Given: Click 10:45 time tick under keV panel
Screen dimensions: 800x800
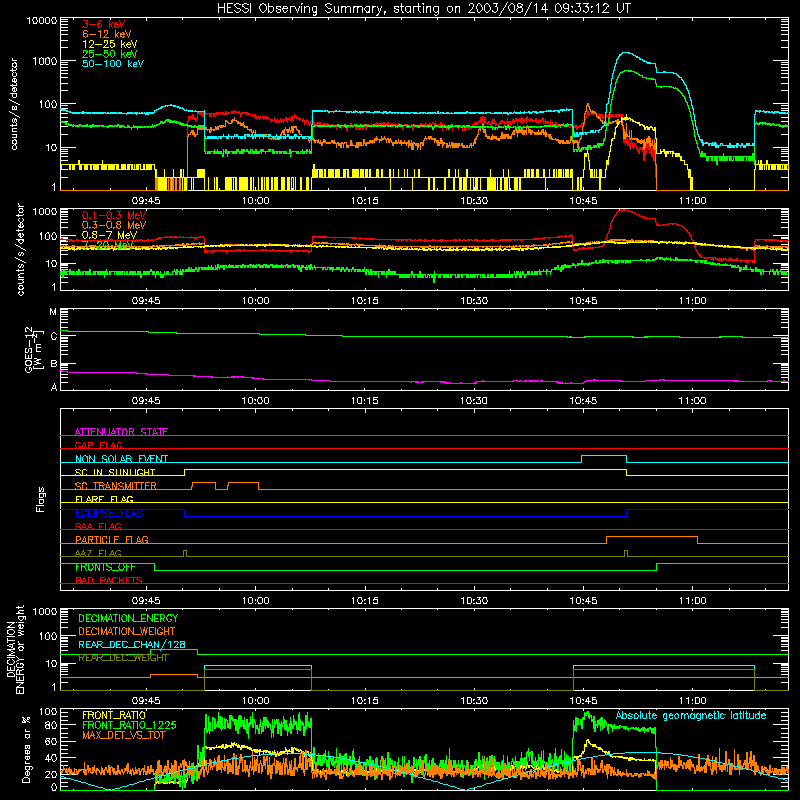Looking at the screenshot, I should coord(583,201).
